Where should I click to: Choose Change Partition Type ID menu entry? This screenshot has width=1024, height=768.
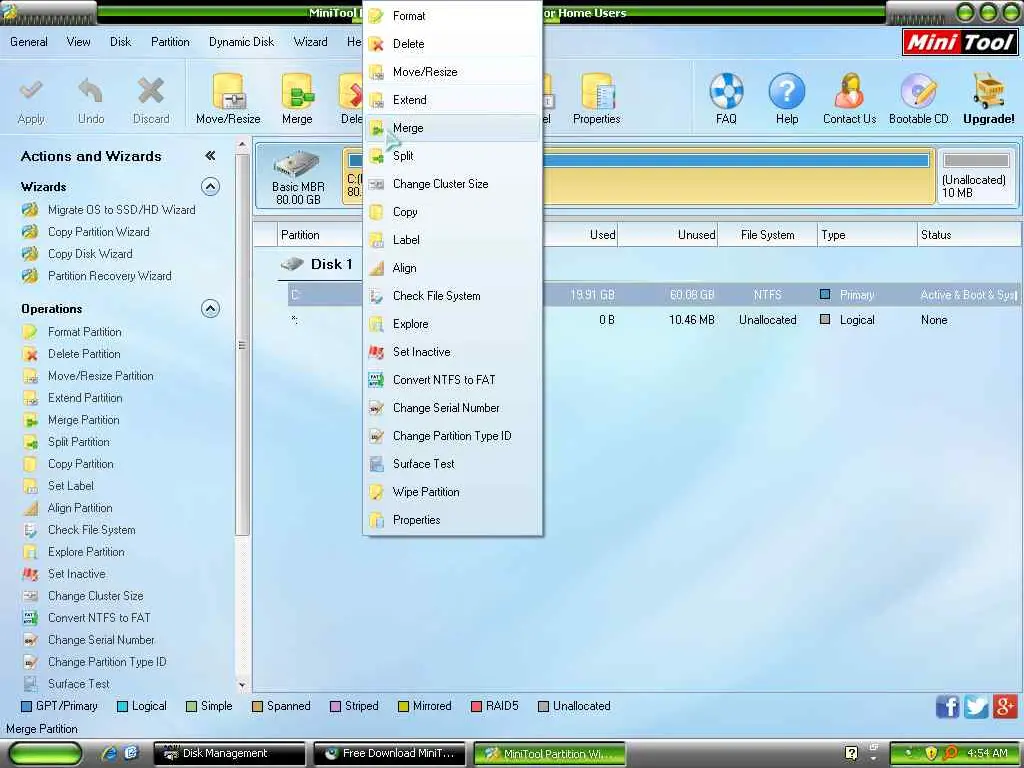coord(453,436)
